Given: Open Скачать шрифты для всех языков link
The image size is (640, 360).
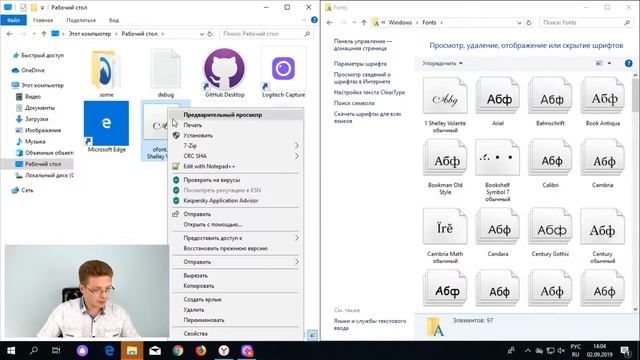Looking at the screenshot, I should [x=367, y=117].
